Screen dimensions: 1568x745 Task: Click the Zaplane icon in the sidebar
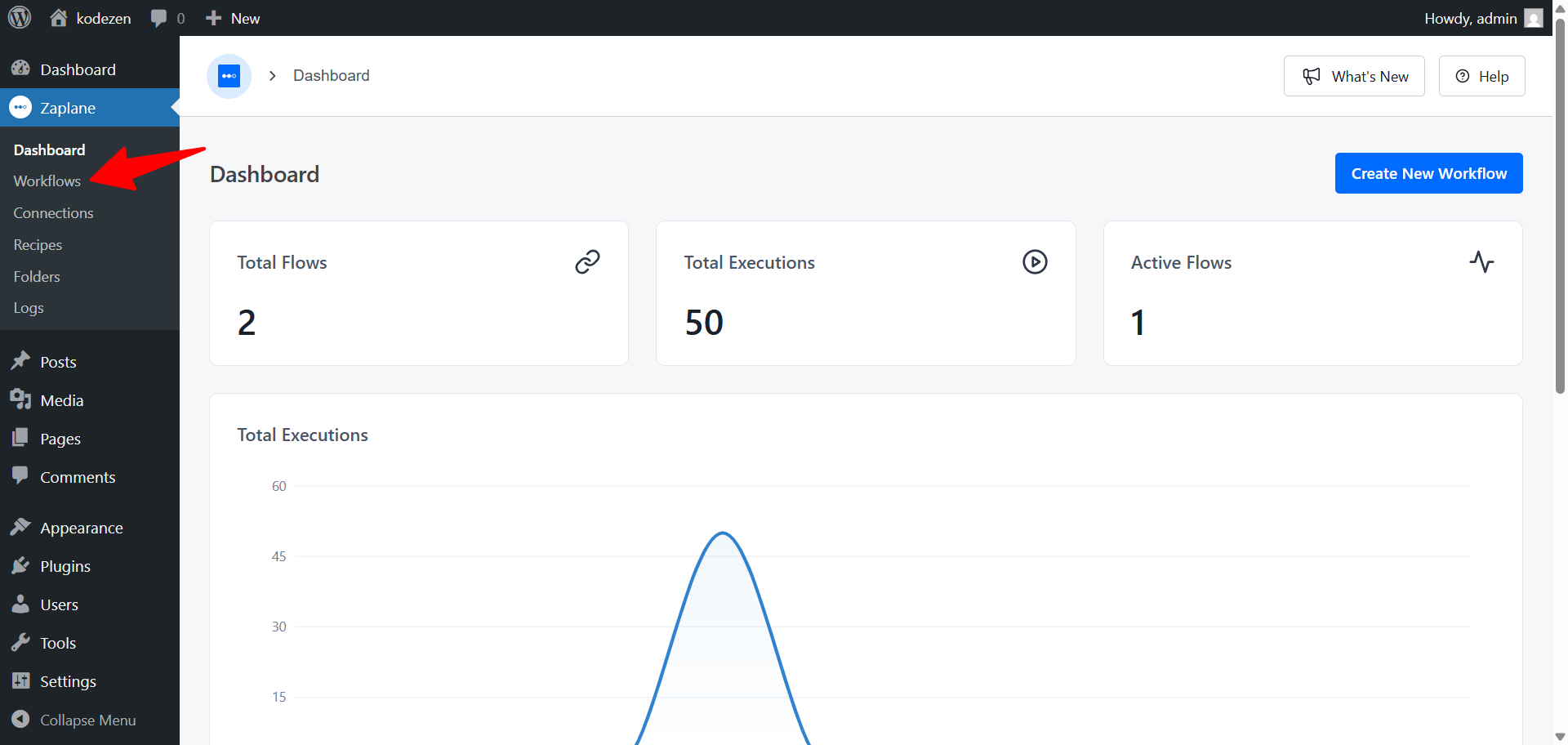coord(20,108)
